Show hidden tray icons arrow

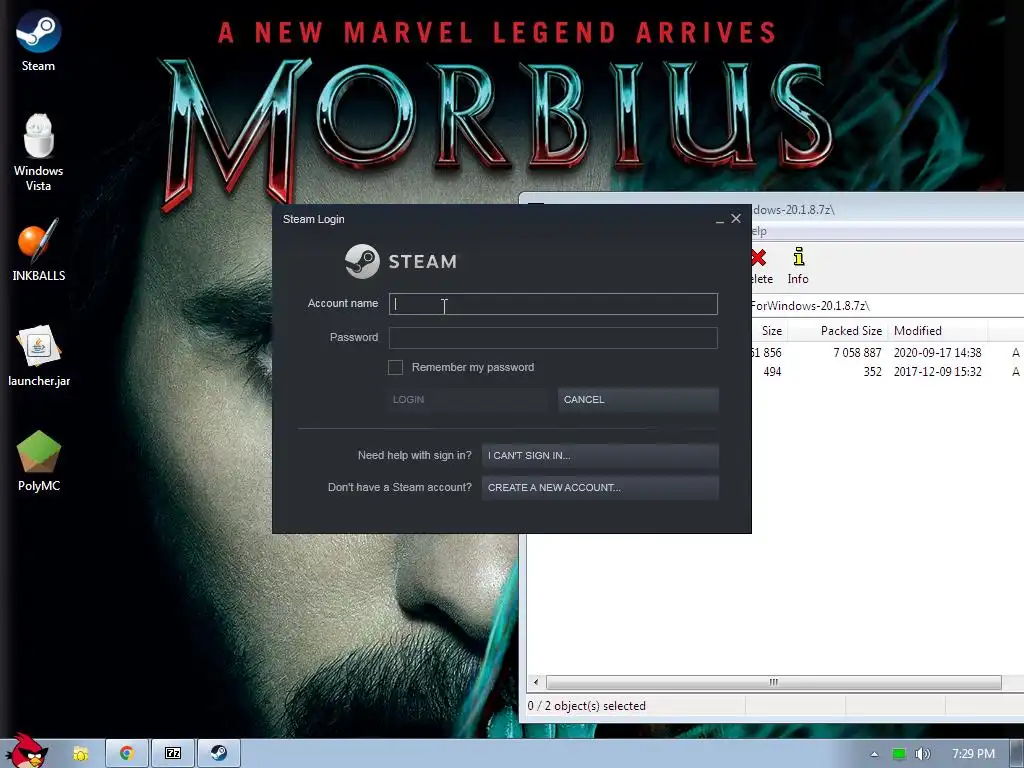pyautogui.click(x=874, y=754)
